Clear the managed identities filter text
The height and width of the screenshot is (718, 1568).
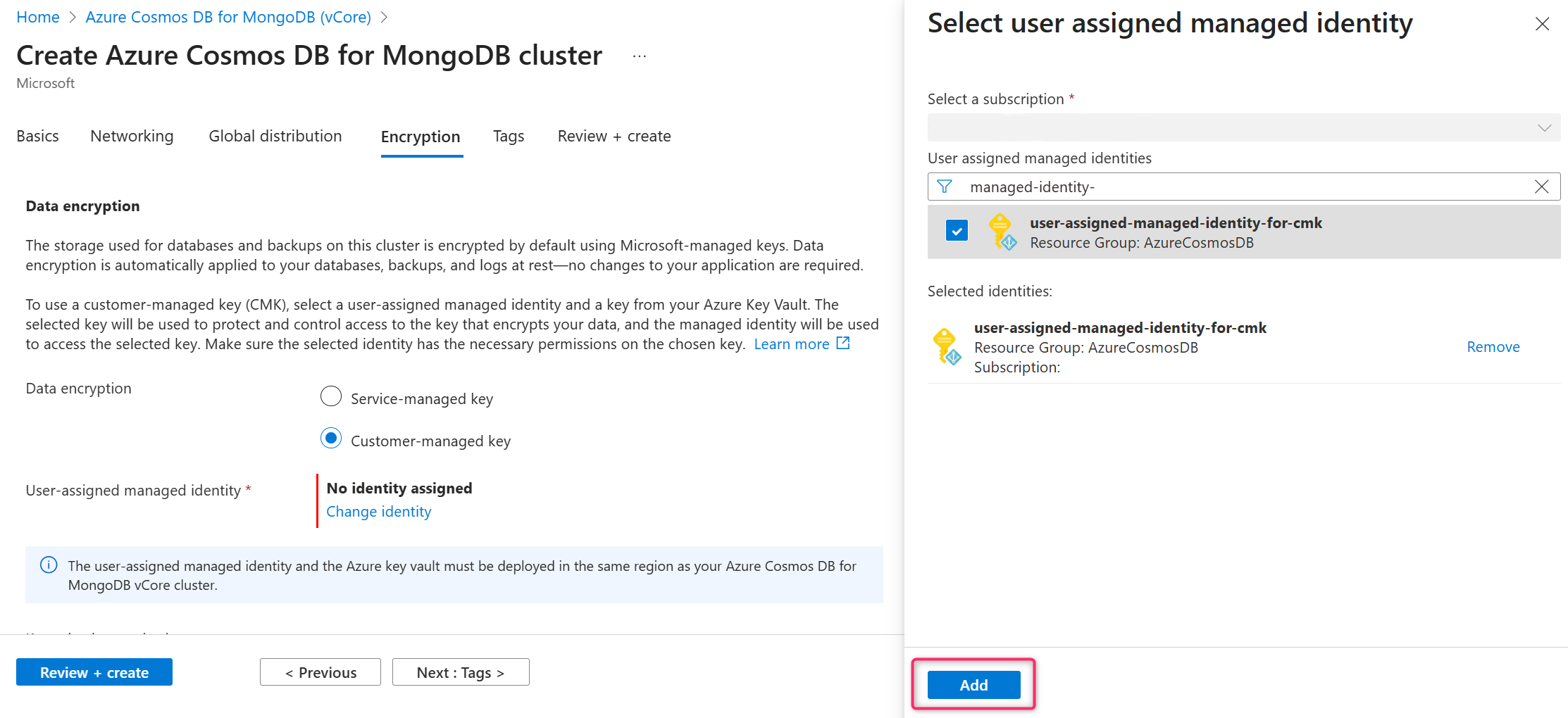(x=1541, y=187)
